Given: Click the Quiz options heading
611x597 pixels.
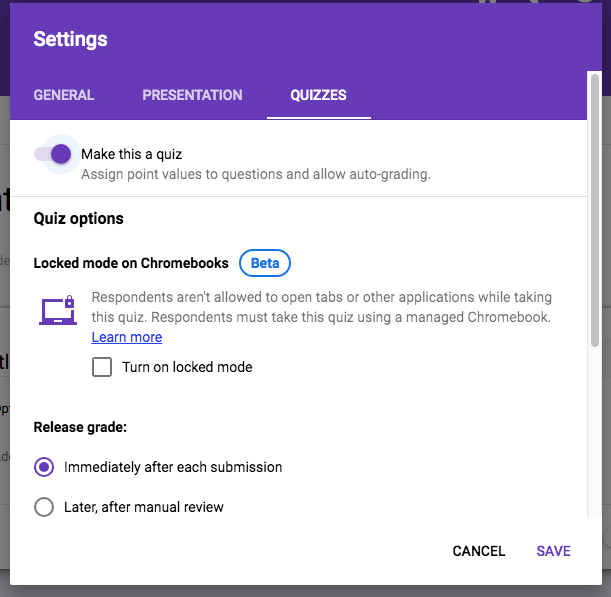Looking at the screenshot, I should 79,218.
